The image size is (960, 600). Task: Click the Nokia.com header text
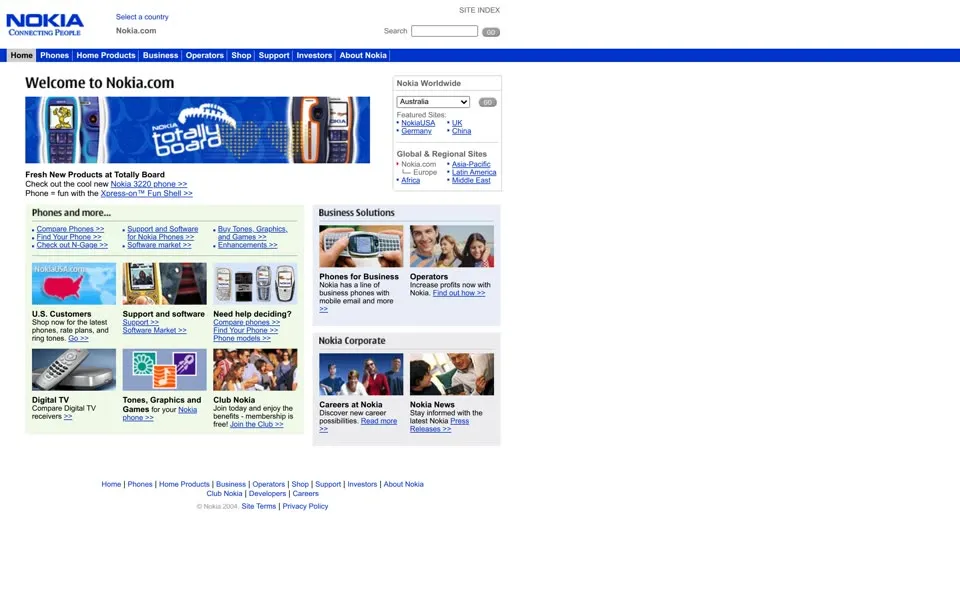pos(136,31)
